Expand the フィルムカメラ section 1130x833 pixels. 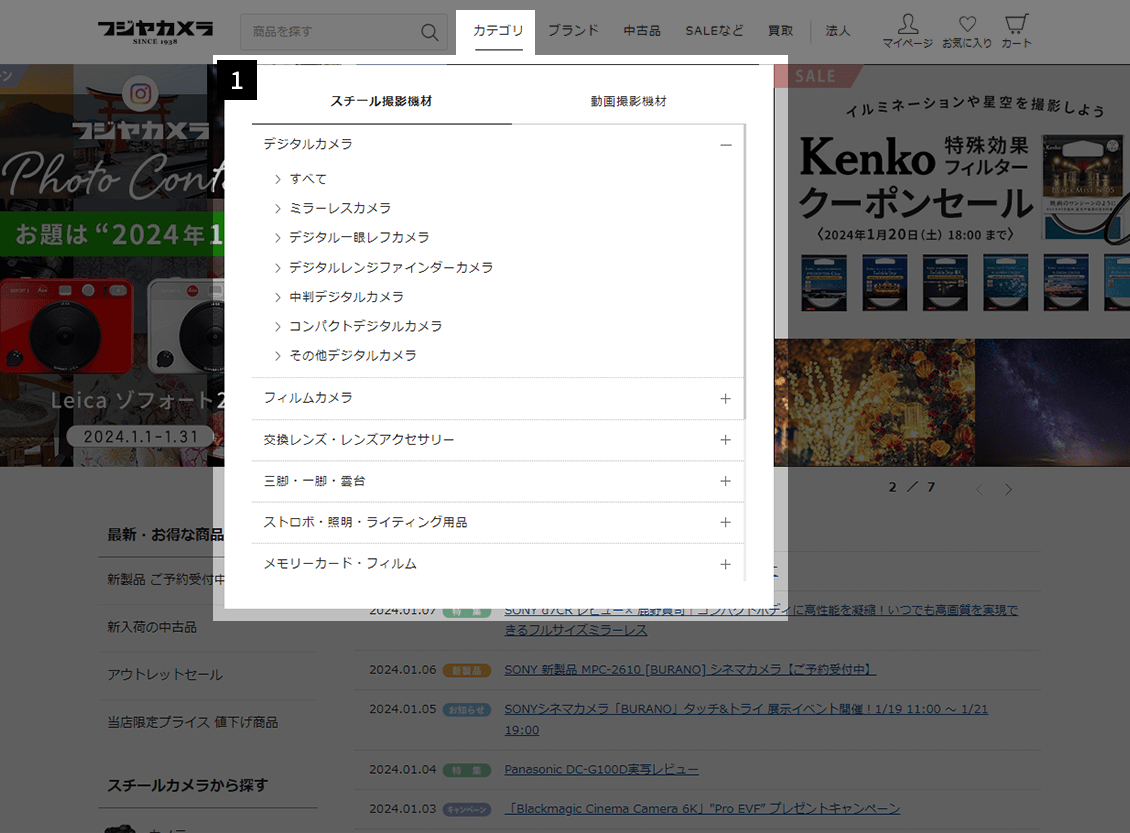pos(726,398)
